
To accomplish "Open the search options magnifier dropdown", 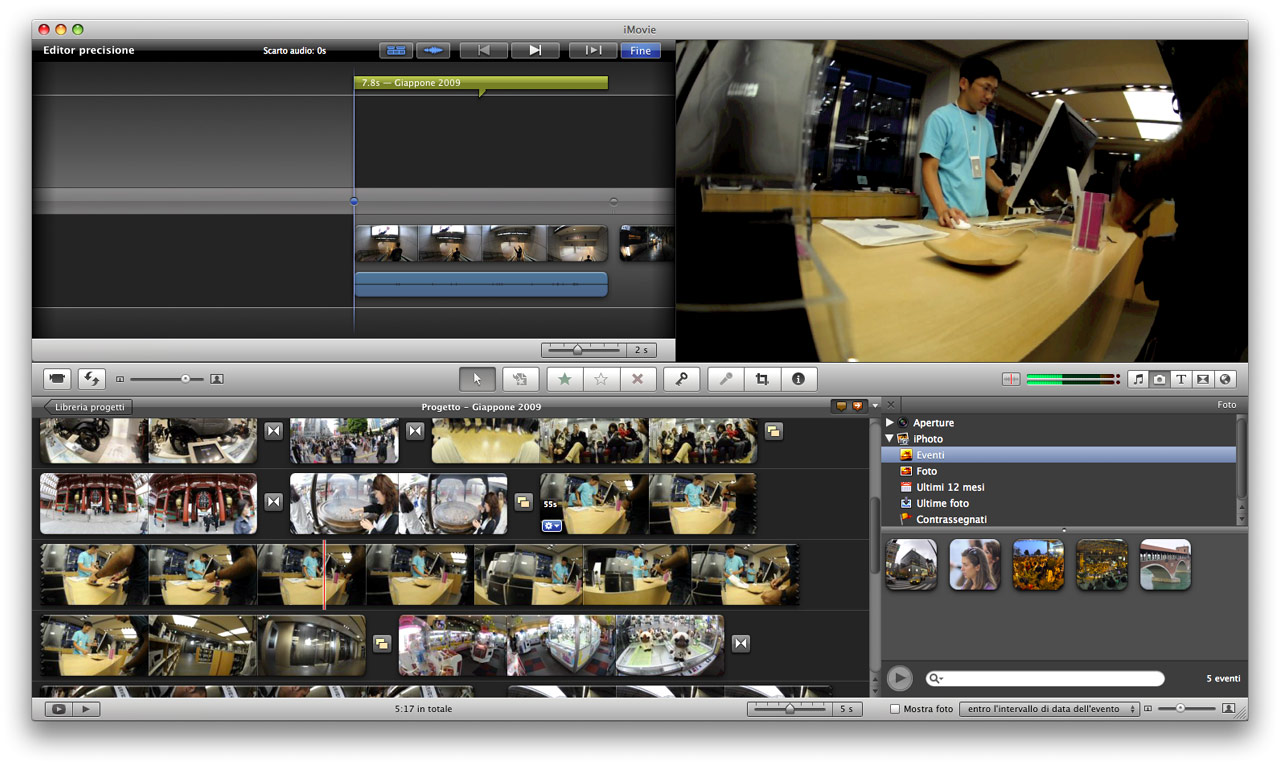I will tap(937, 679).
